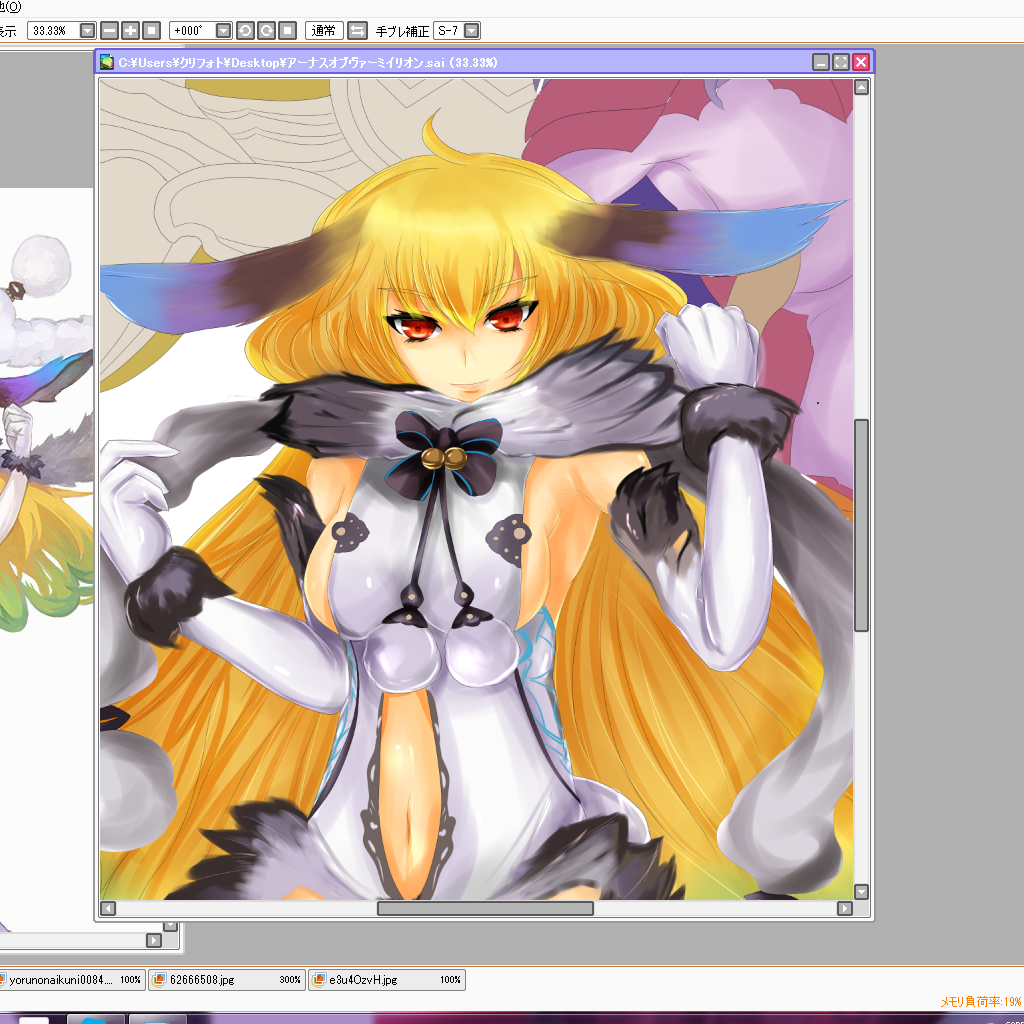This screenshot has width=1024, height=1024.
Task: Click the 通常 selection display button
Action: (324, 31)
